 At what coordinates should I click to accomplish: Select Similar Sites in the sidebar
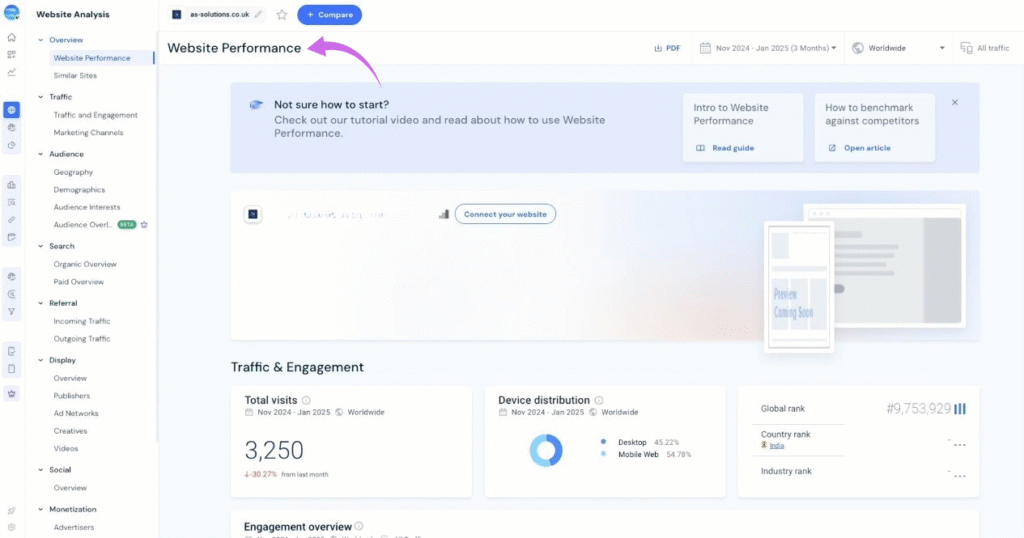pyautogui.click(x=75, y=76)
